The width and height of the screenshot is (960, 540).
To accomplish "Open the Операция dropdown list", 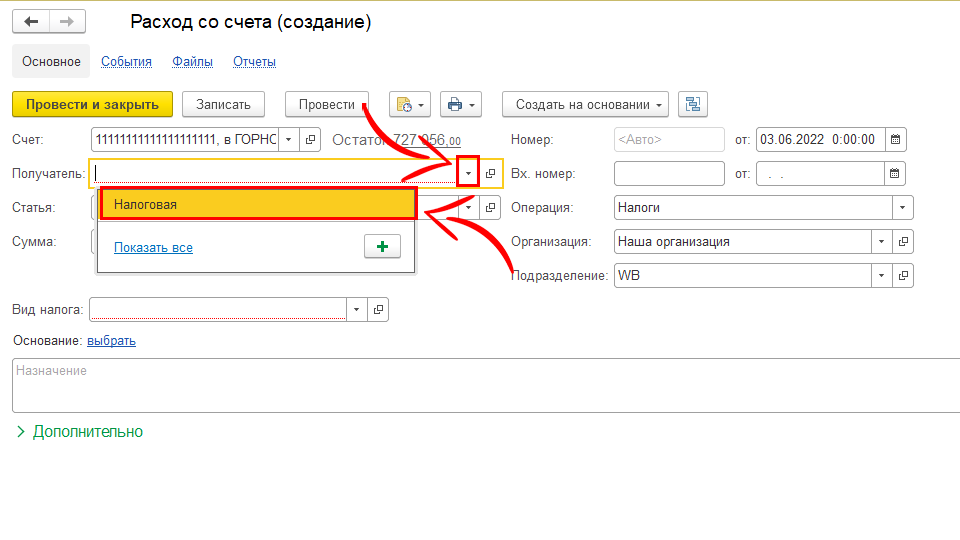I will (903, 208).
